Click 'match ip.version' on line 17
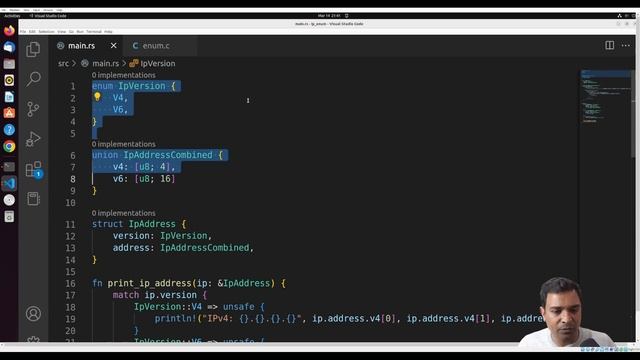Viewport: 640px width, 360px height. click(x=155, y=295)
